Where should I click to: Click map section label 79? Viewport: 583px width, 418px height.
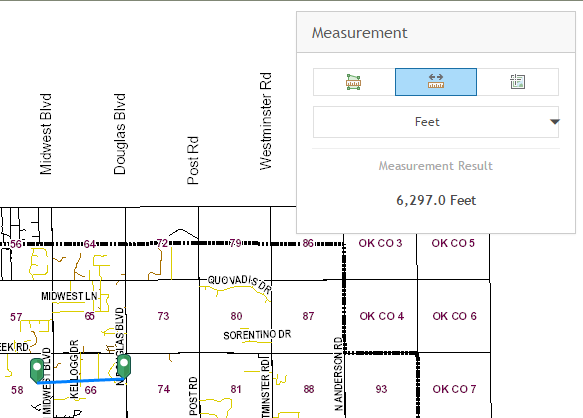[235, 243]
